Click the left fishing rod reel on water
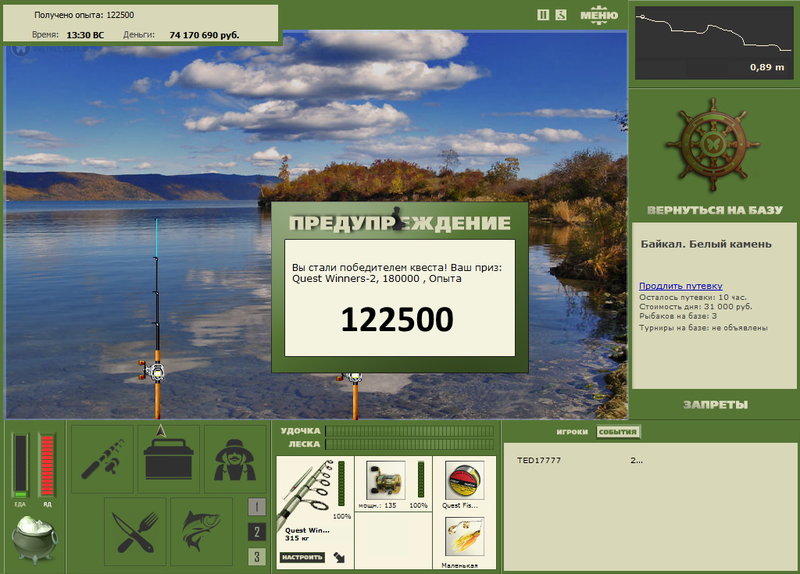Screen dimensions: 800x574 [x=154, y=371]
